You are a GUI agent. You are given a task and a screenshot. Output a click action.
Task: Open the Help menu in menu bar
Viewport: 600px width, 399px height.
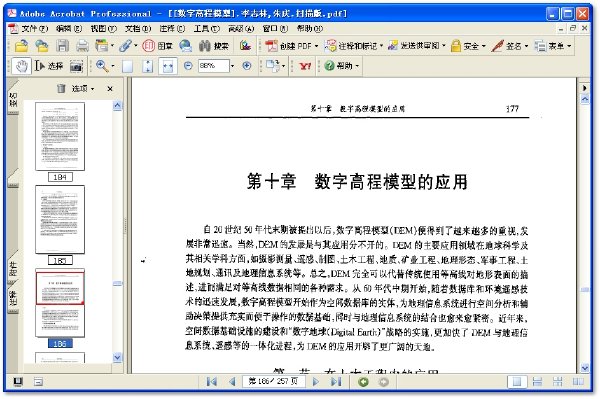pyautogui.click(x=310, y=28)
